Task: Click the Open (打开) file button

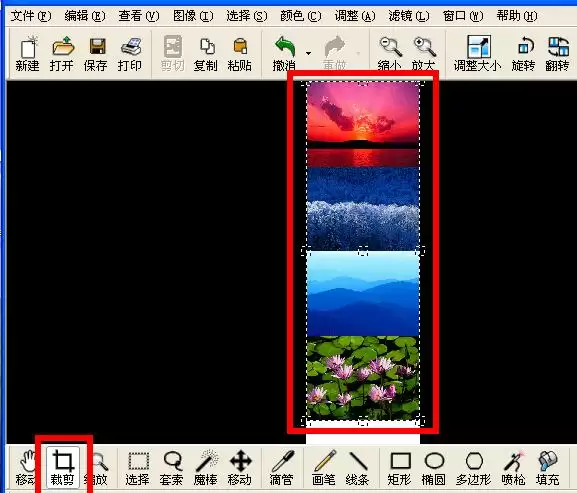Action: tap(62, 54)
